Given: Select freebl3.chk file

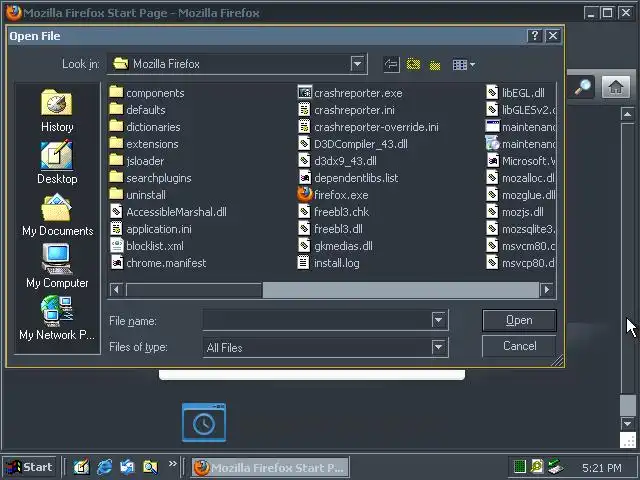Looking at the screenshot, I should (333, 212).
